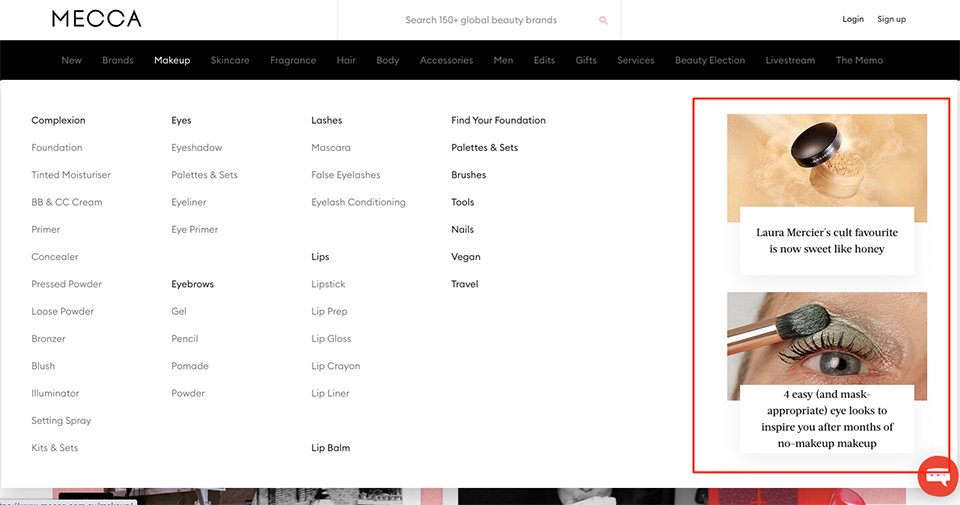Open the Beauty Election menu item

tap(710, 60)
